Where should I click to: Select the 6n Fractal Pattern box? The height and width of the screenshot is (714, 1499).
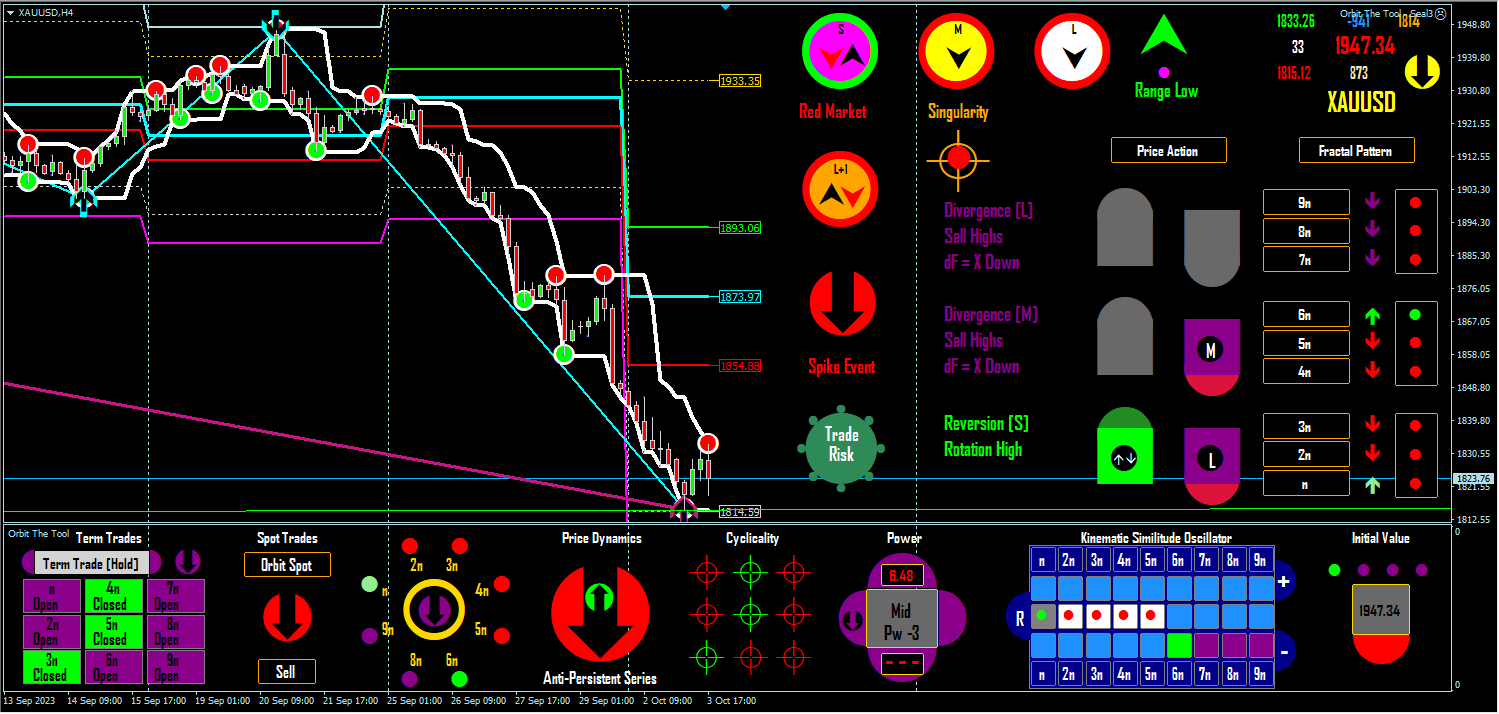(x=1305, y=315)
